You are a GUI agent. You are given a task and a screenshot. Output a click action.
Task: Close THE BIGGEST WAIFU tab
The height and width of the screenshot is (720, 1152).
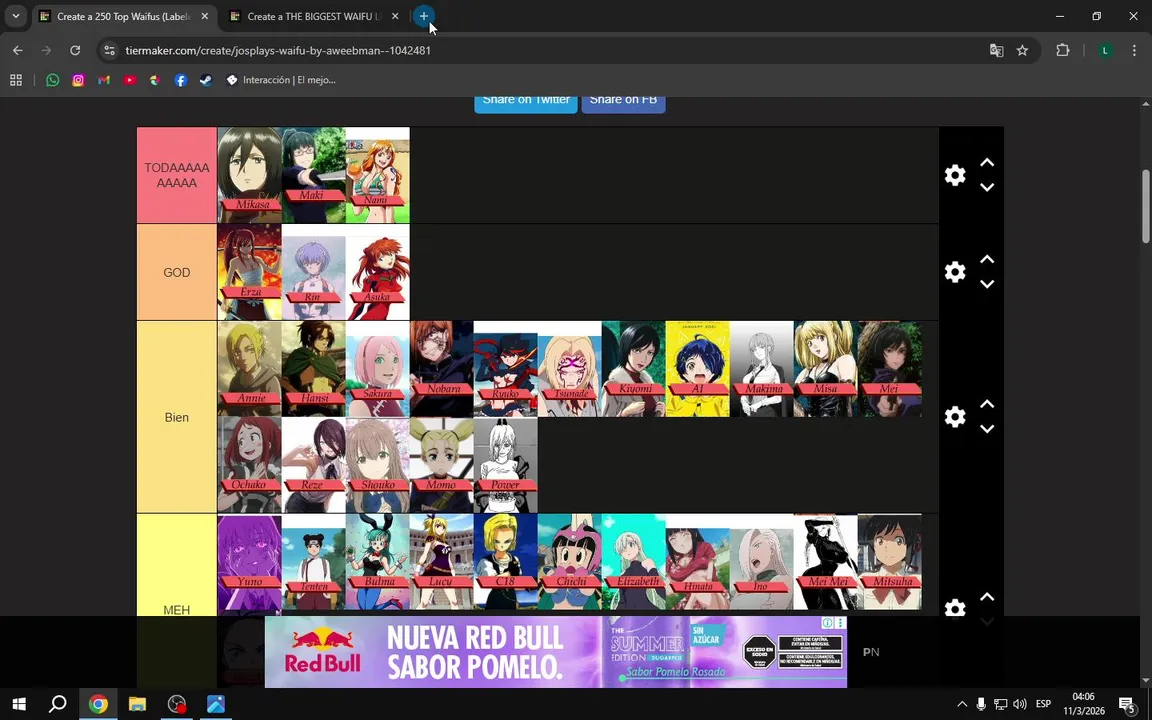tap(395, 16)
